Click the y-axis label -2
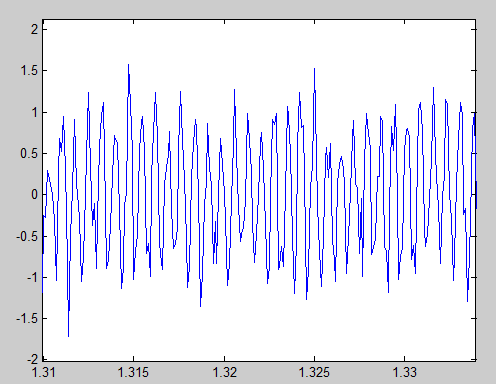496x384 pixels. [x=33, y=359]
